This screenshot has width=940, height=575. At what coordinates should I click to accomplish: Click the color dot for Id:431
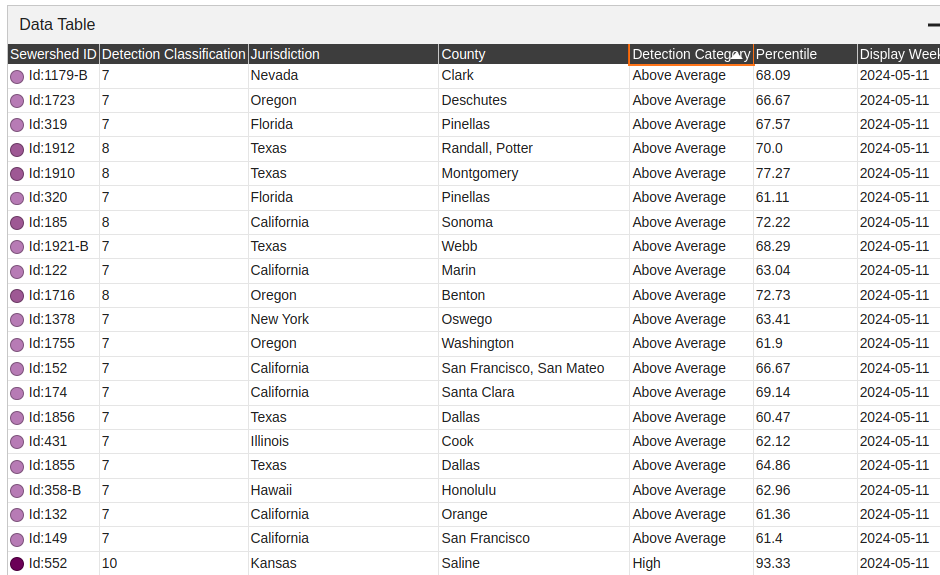point(17,442)
